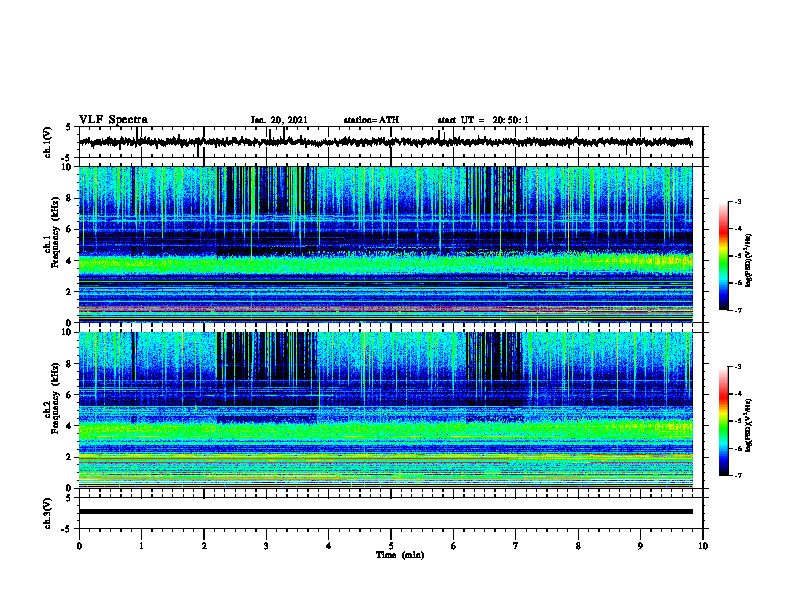Click the time axis tick label '0'
Viewport: 792px width, 612px height.
click(x=79, y=546)
